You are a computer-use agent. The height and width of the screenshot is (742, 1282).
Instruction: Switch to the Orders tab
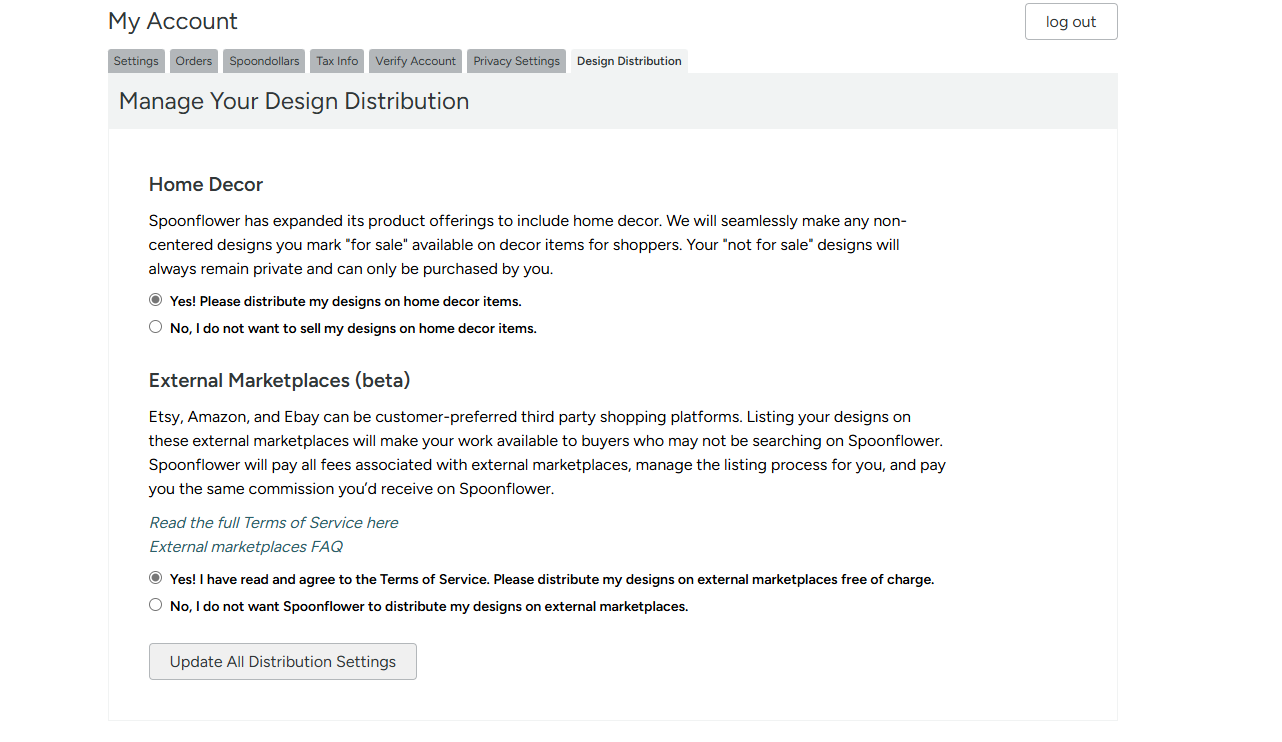pyautogui.click(x=194, y=61)
